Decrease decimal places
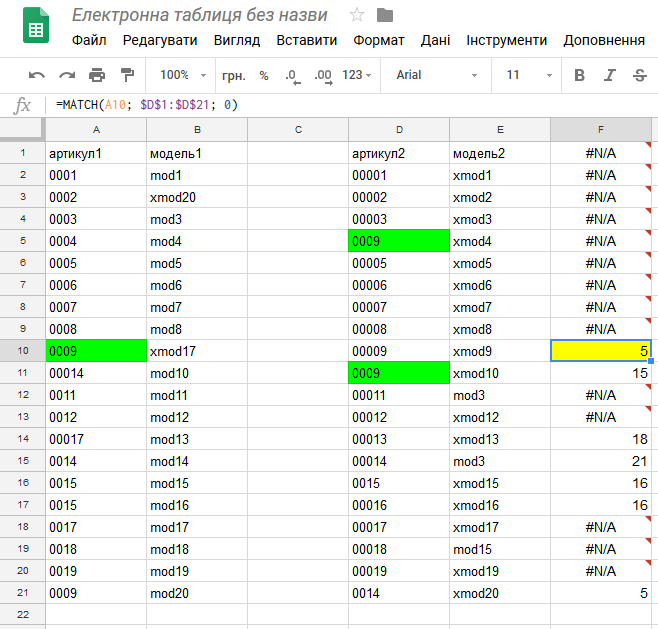 [x=292, y=76]
